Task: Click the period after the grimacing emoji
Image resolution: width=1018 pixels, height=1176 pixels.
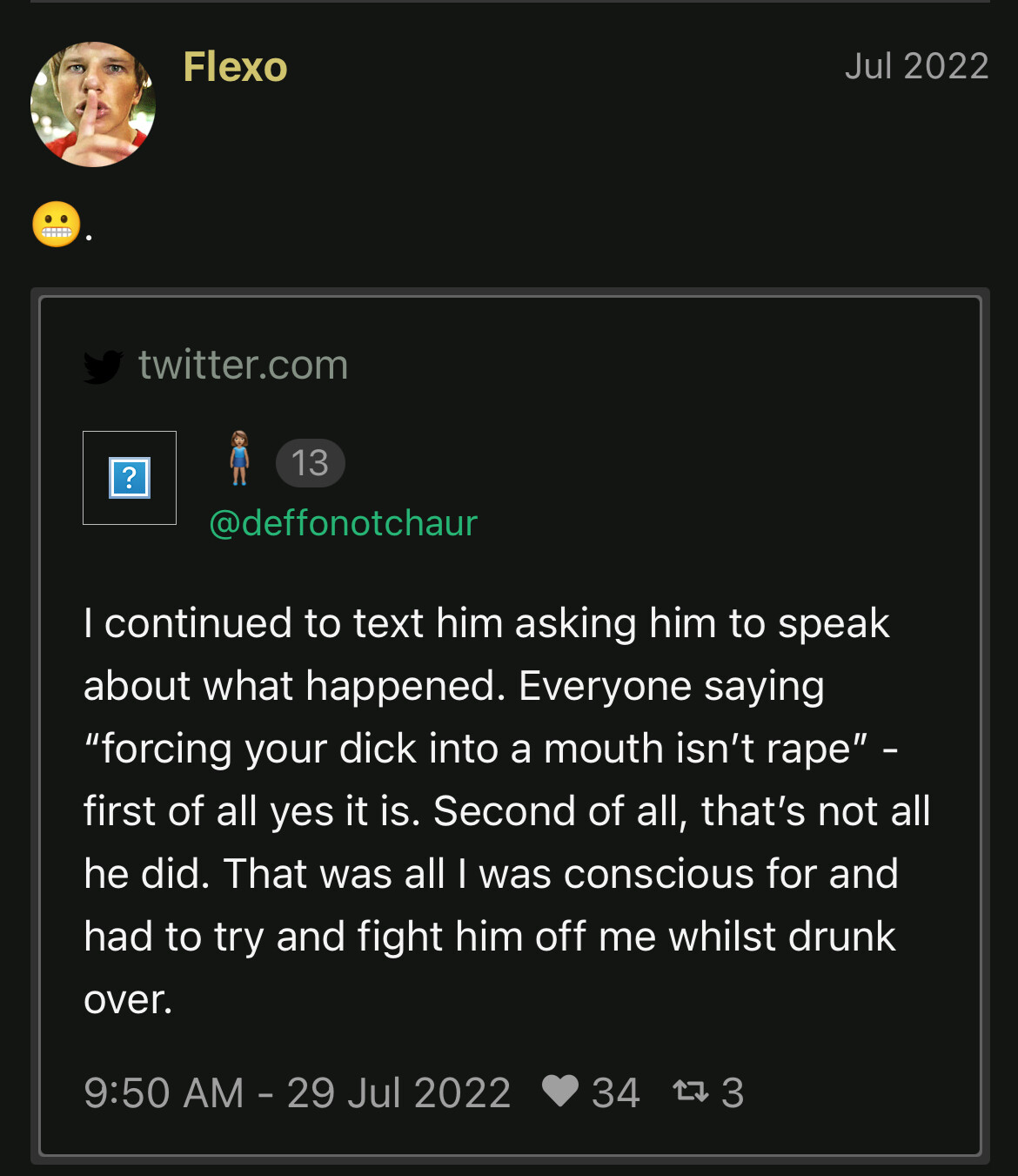Action: tap(89, 238)
